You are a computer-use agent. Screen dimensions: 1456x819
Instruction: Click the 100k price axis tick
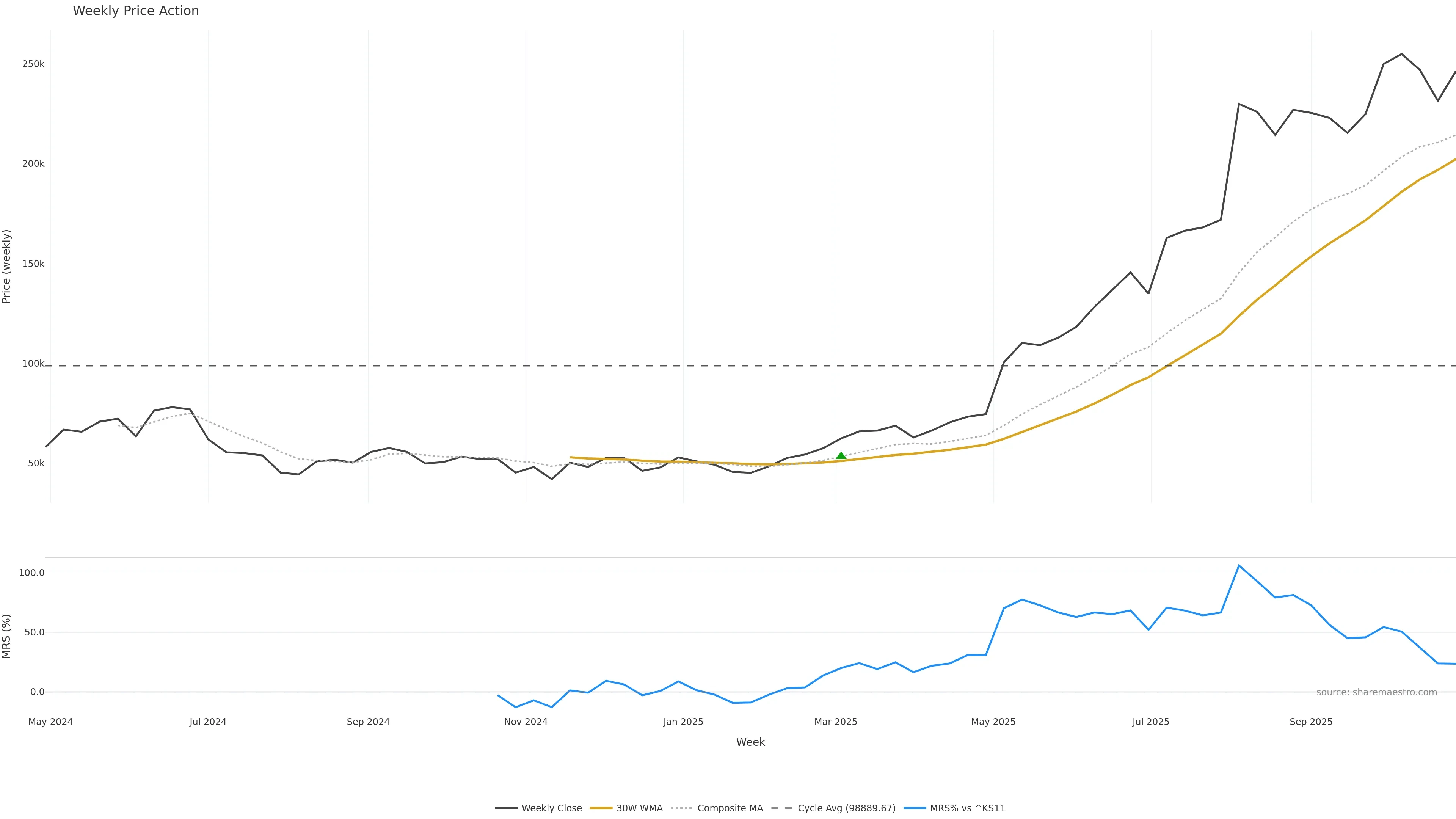[33, 364]
